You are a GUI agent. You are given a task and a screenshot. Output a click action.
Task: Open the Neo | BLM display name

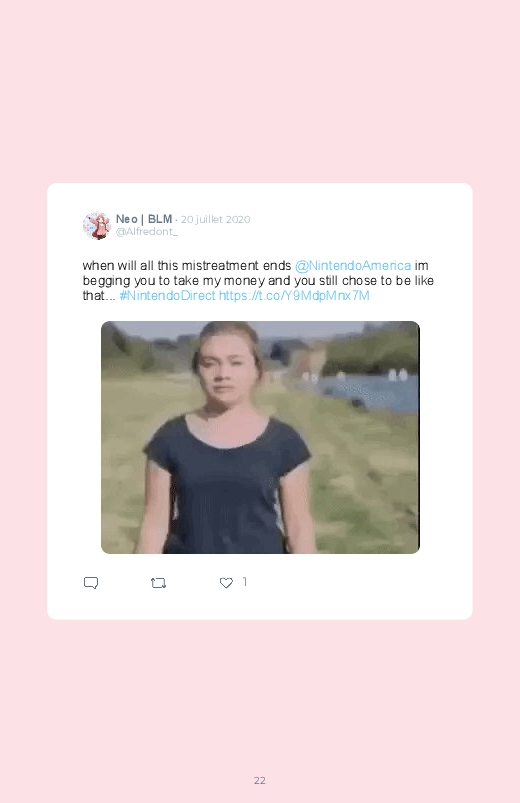(144, 219)
